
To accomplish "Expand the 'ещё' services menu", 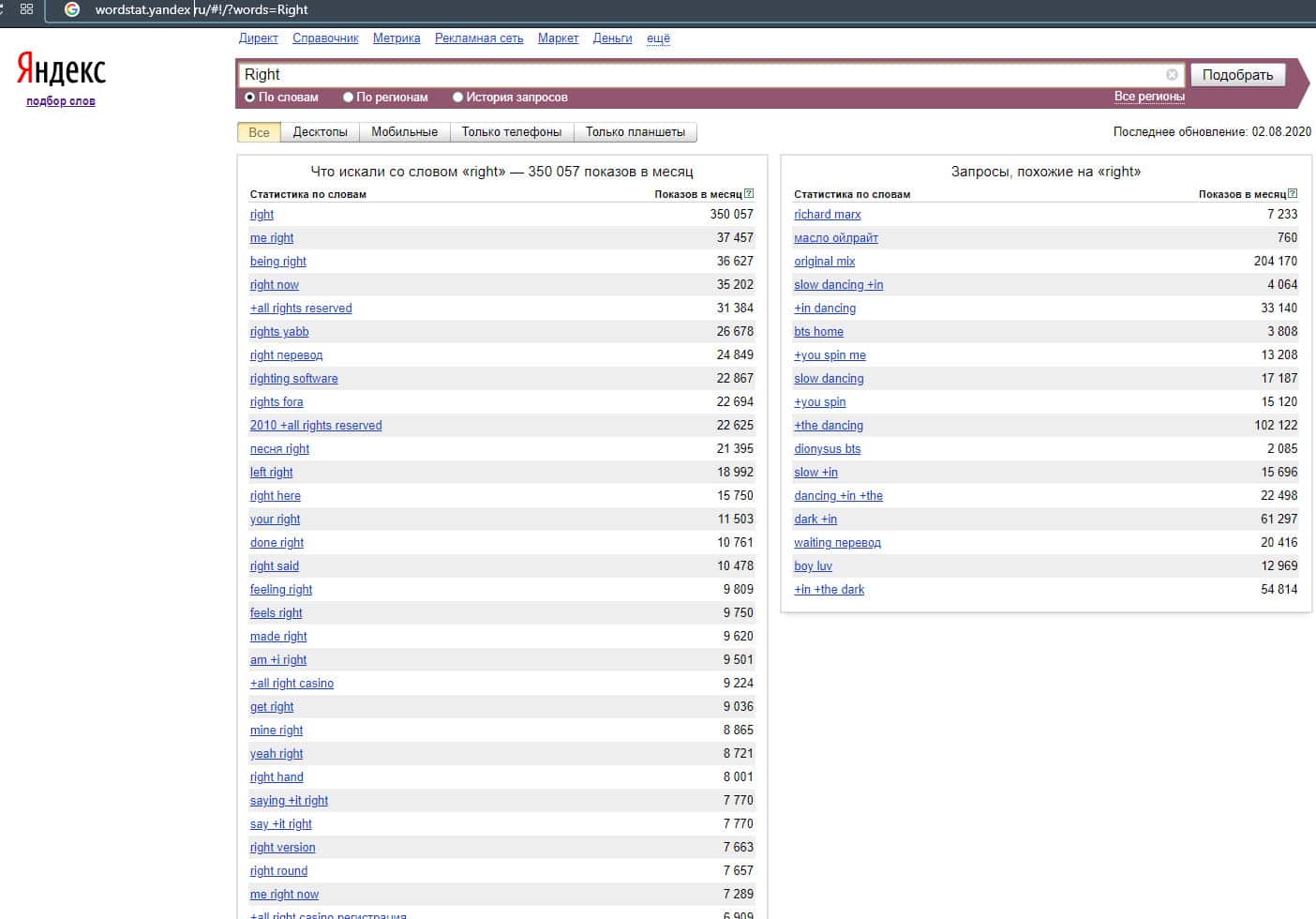I will pos(658,38).
